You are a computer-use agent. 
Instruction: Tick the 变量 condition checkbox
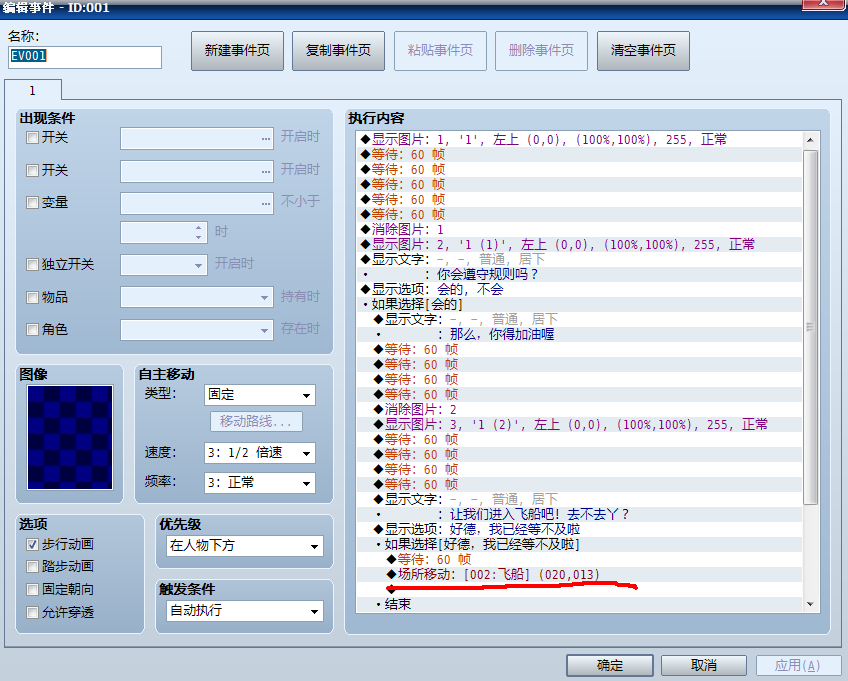(32, 202)
